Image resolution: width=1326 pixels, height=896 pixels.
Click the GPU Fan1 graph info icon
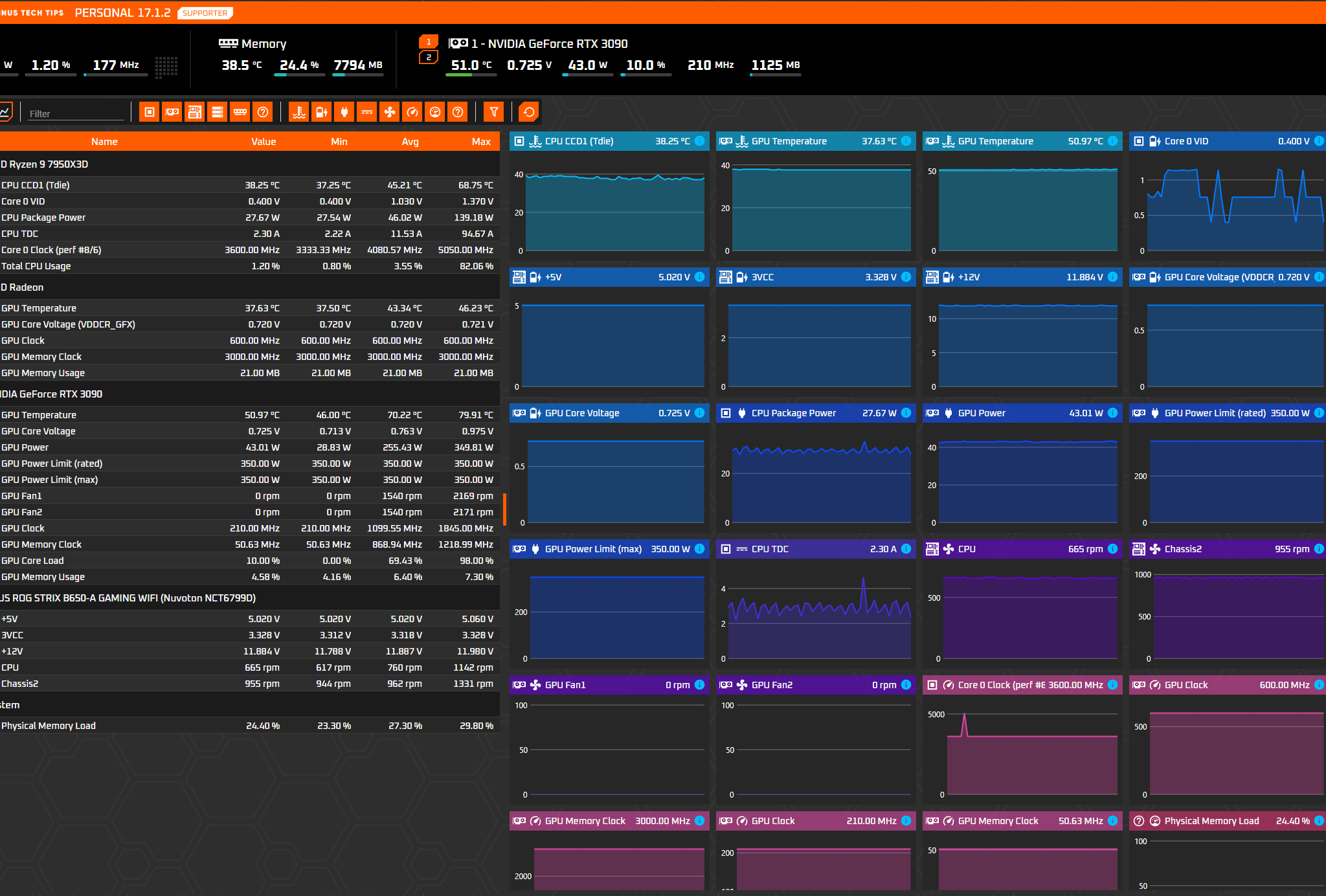click(700, 685)
